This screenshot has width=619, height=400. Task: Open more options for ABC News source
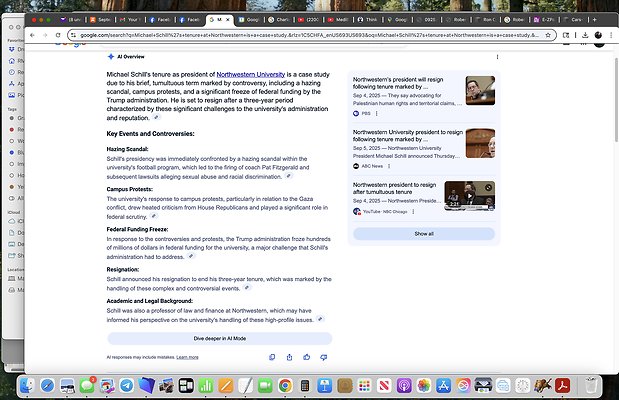(389, 166)
